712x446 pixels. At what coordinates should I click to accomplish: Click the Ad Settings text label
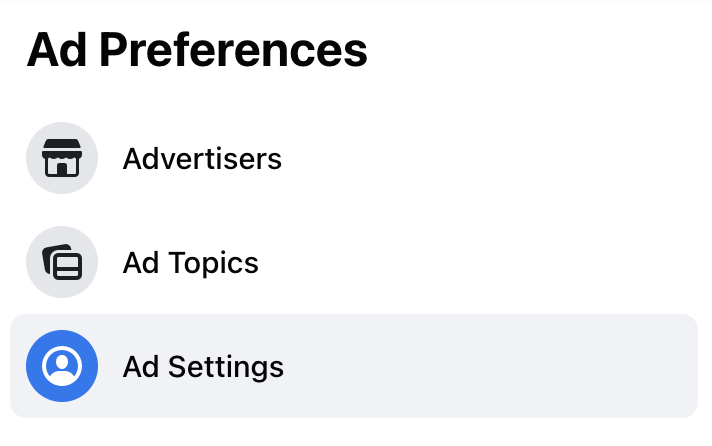pos(203,367)
